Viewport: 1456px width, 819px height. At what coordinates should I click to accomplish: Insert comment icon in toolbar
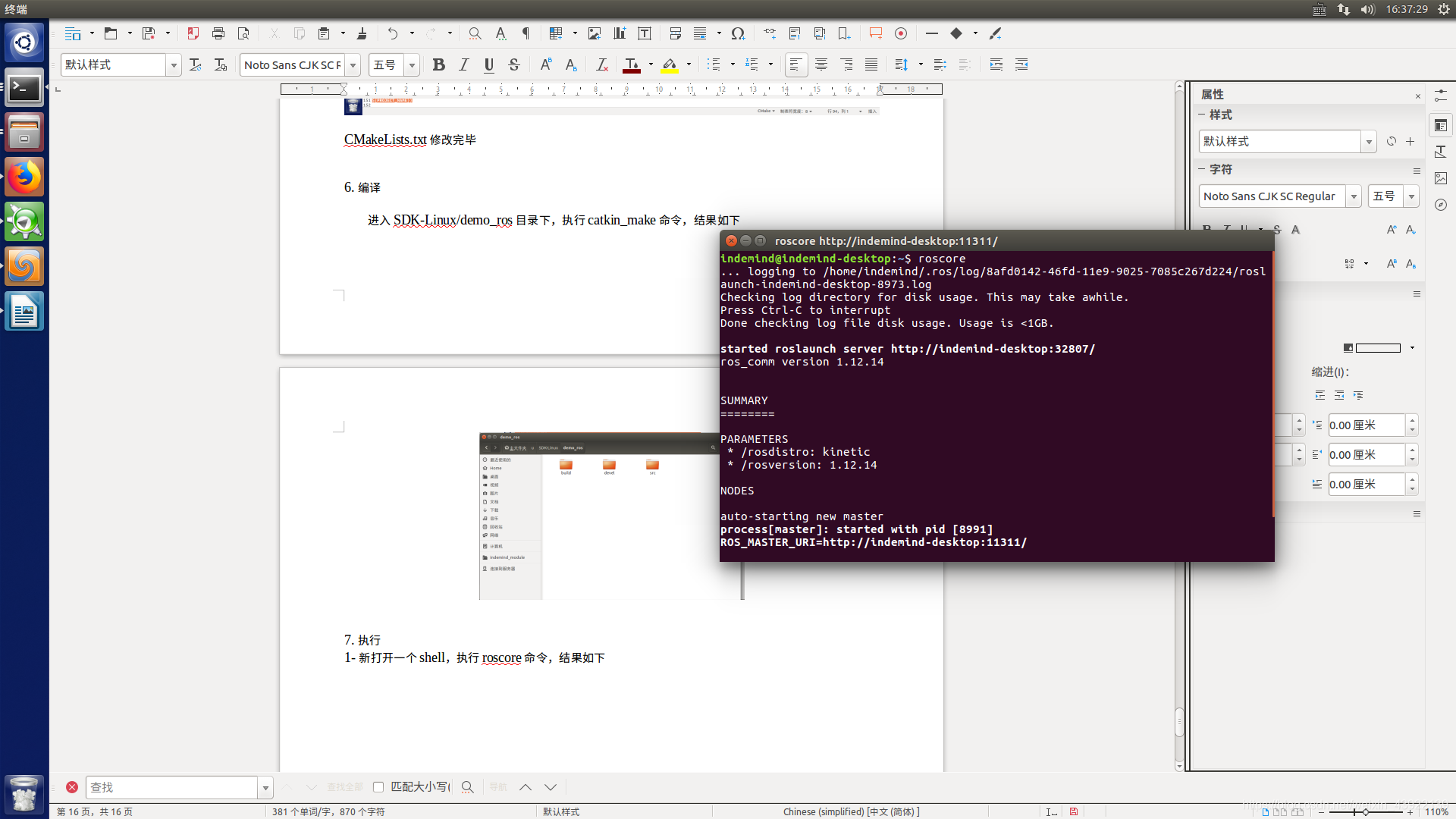tap(876, 33)
